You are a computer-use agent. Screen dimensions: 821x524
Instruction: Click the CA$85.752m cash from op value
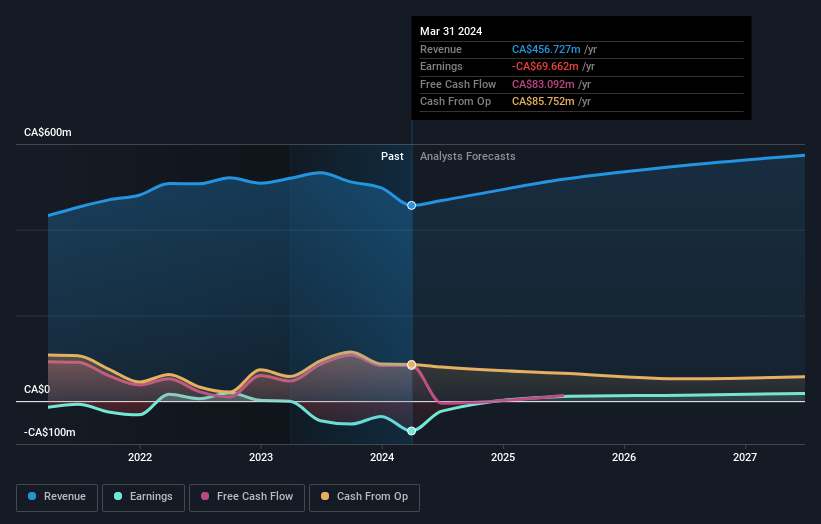[x=543, y=102]
